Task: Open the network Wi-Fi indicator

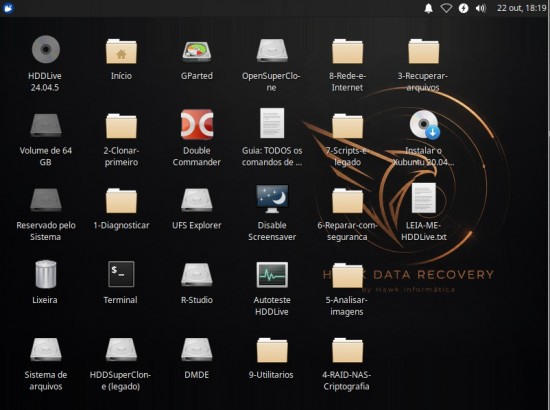Action: (x=446, y=8)
